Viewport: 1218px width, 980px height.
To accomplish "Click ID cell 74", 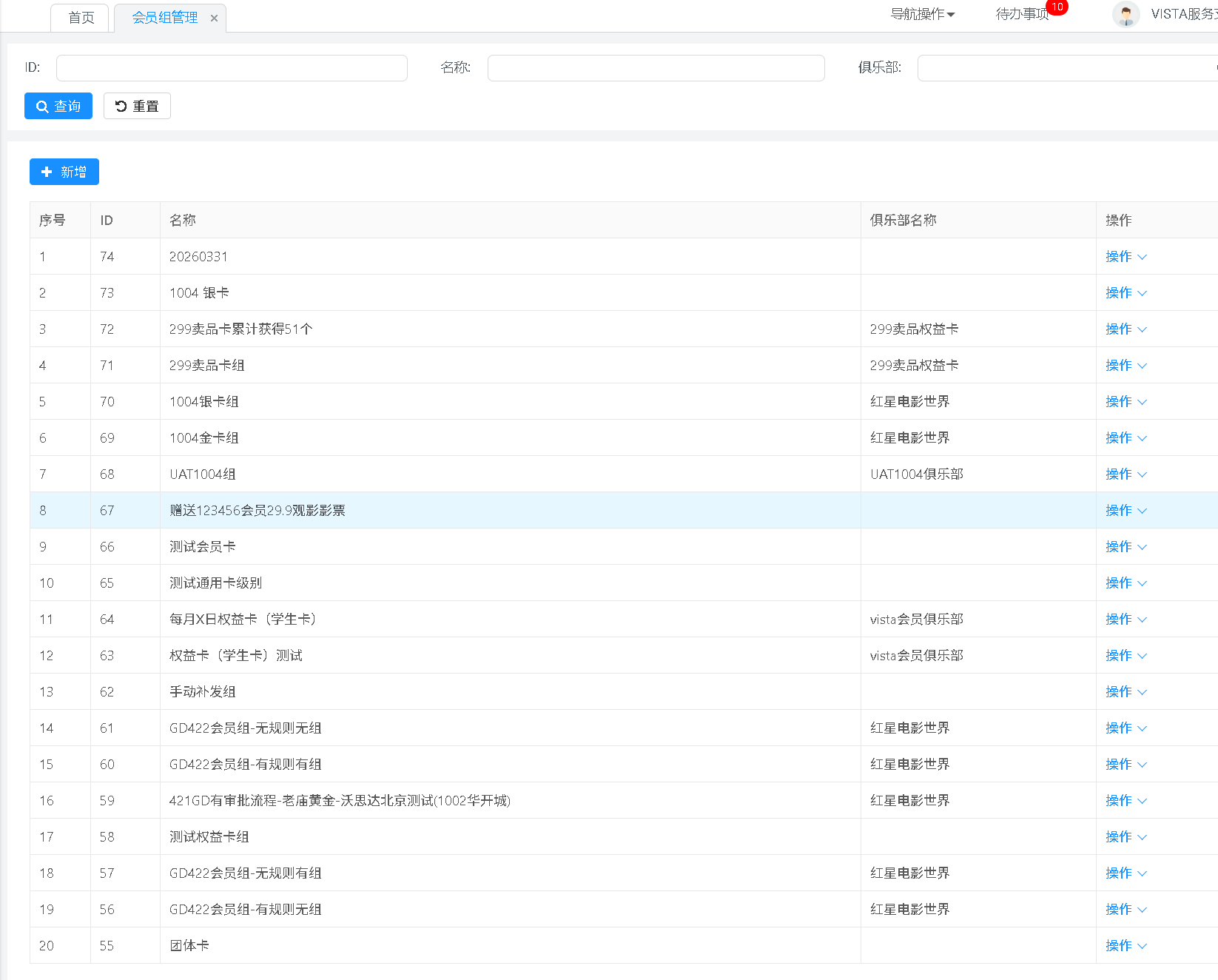I will point(125,257).
